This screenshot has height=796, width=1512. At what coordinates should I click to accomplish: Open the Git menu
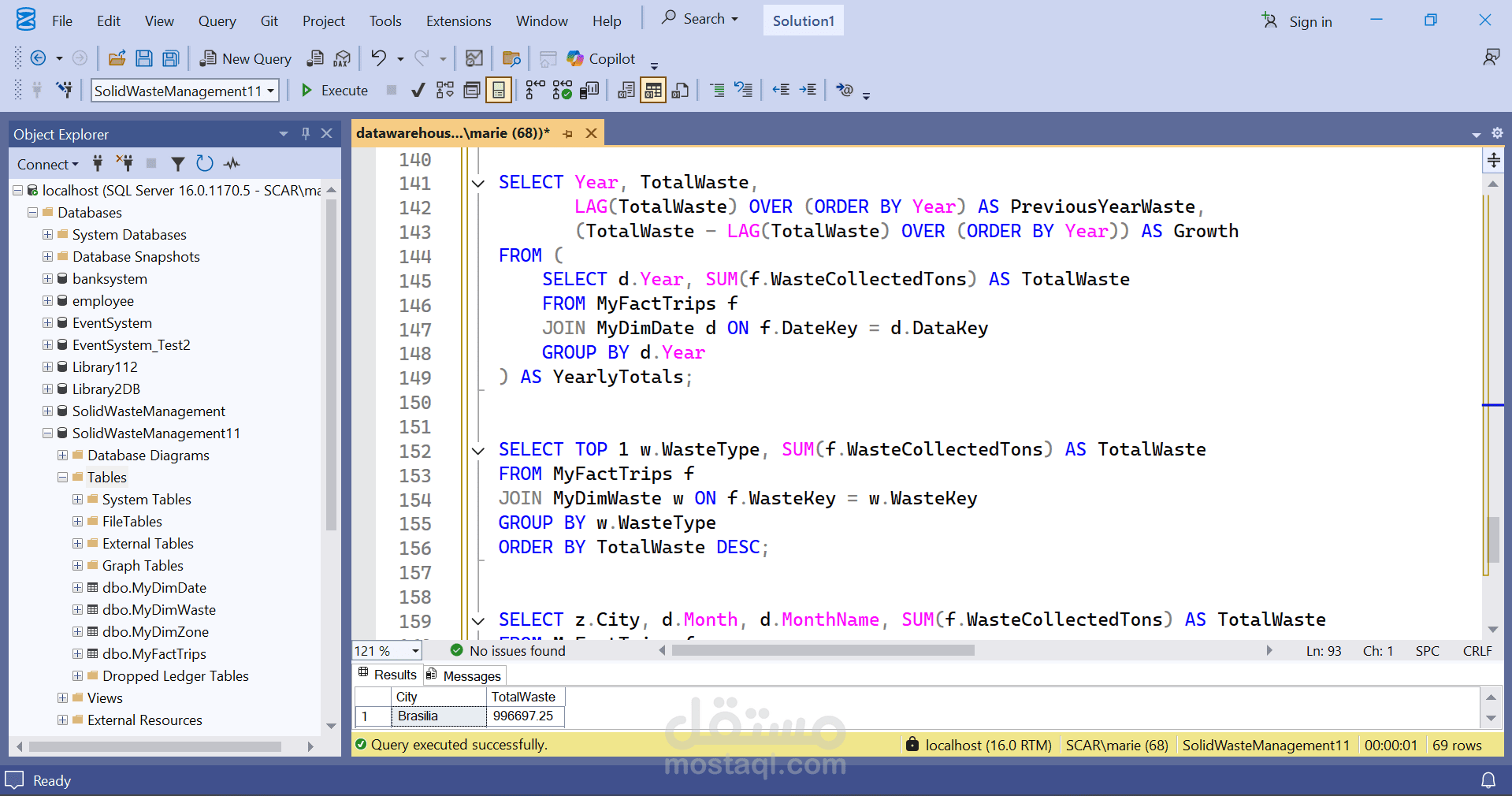point(269,20)
